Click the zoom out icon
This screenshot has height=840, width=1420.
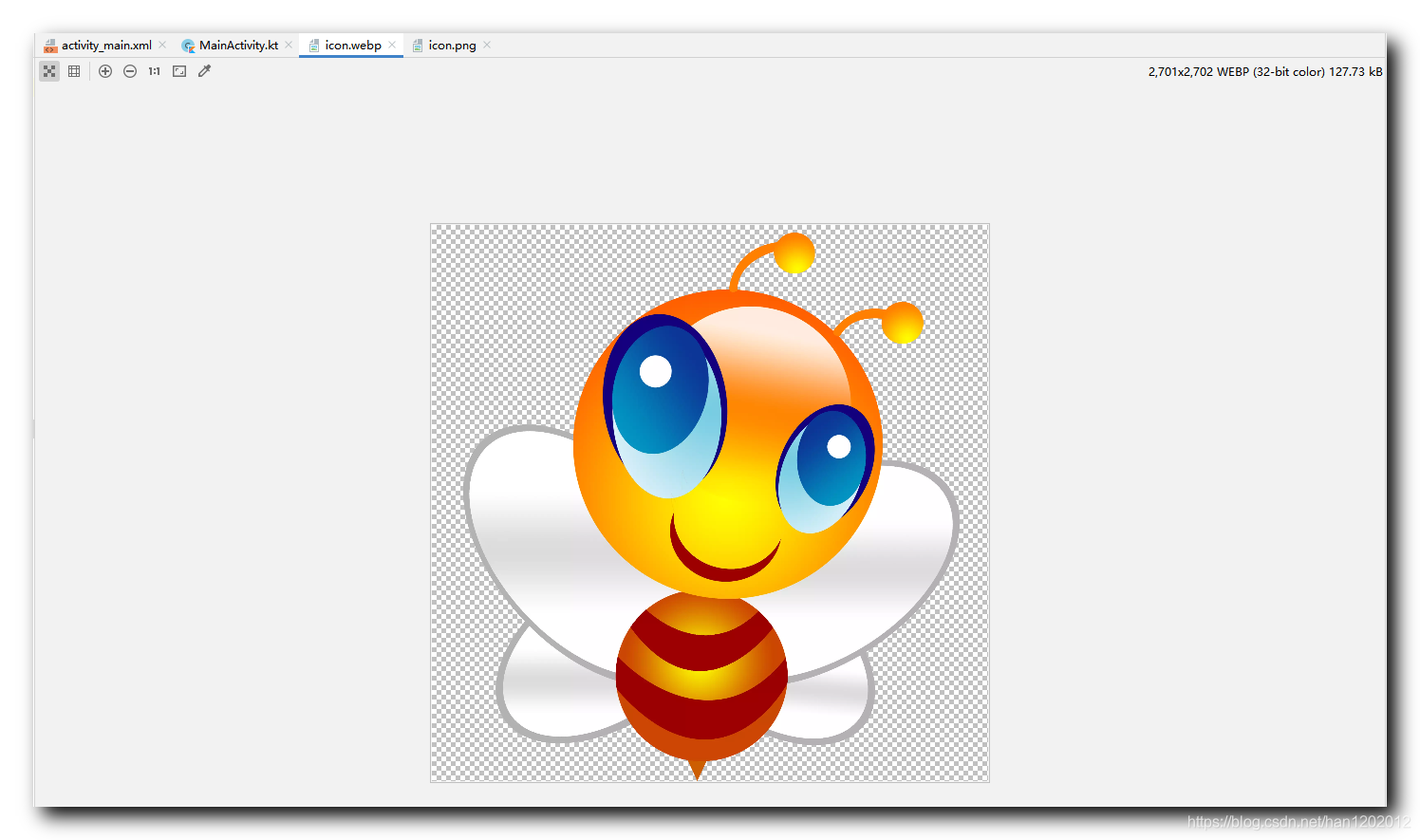130,71
